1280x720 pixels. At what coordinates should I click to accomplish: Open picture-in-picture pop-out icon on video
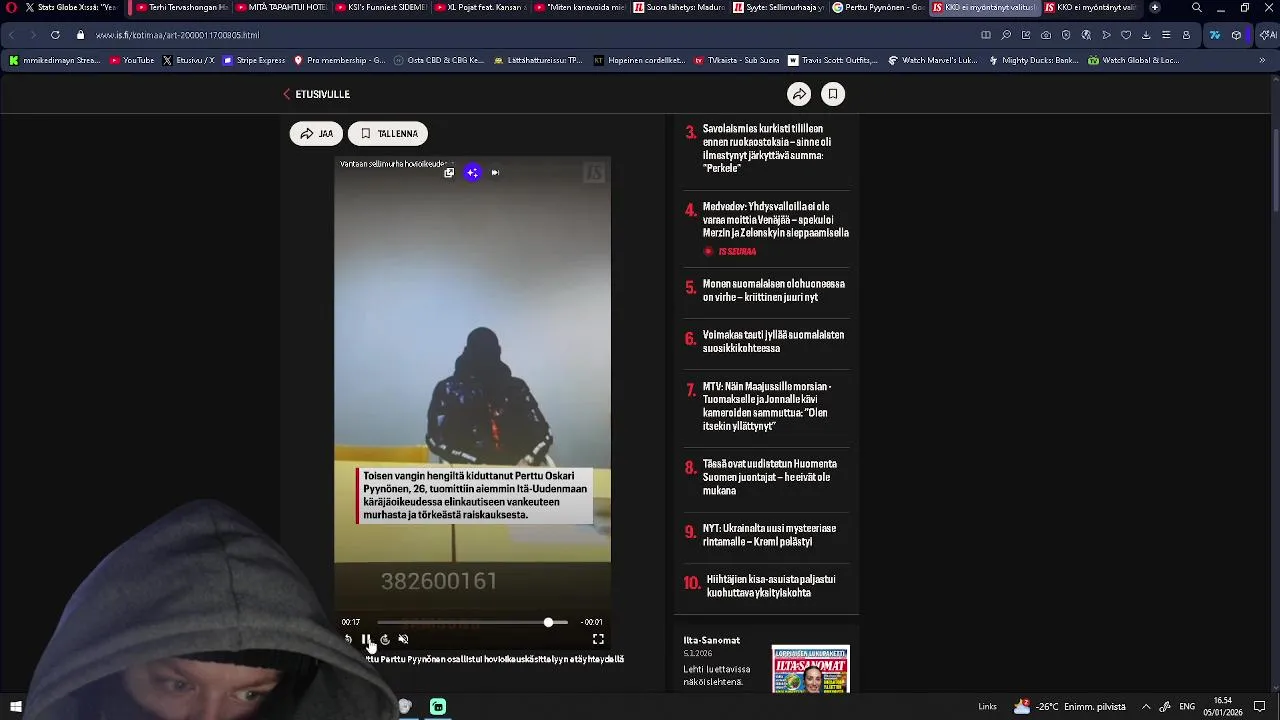[449, 173]
